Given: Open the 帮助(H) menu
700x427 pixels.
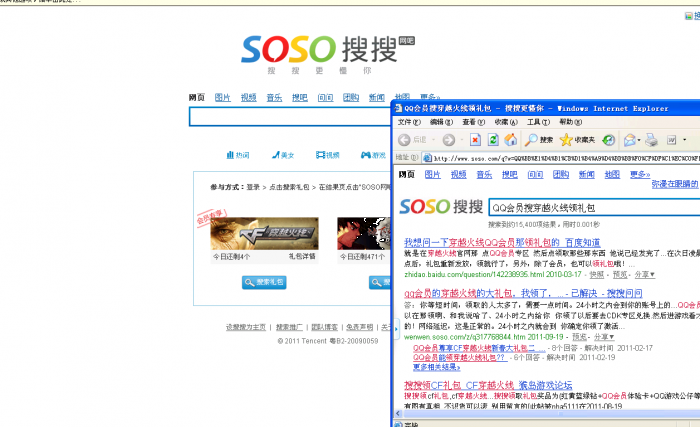Looking at the screenshot, I should coord(570,122).
